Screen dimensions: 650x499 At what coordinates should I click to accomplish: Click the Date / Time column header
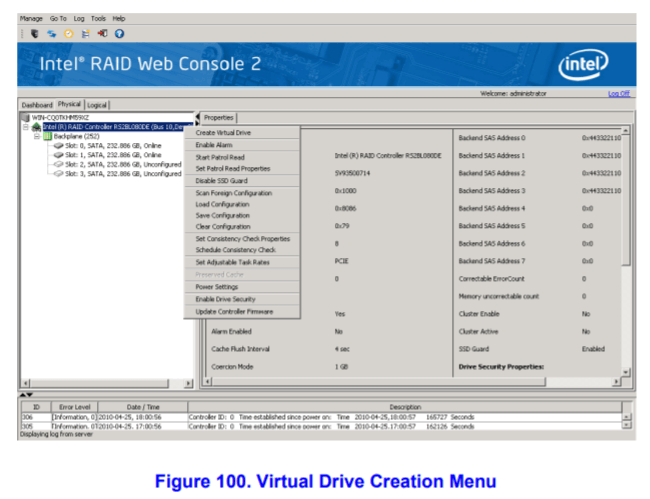[143, 407]
